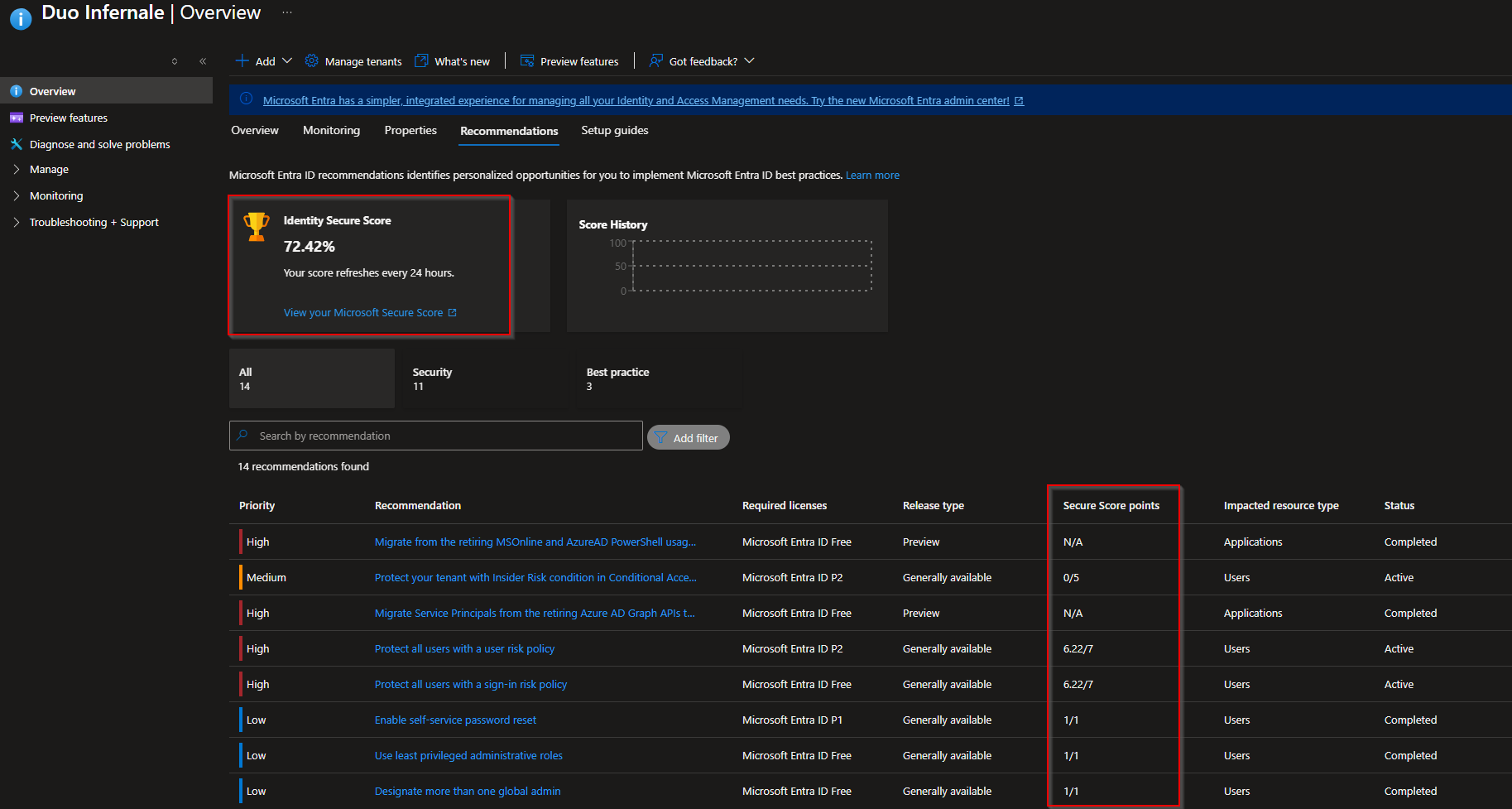
Task: Click Preview features toolbar button
Action: (x=569, y=61)
